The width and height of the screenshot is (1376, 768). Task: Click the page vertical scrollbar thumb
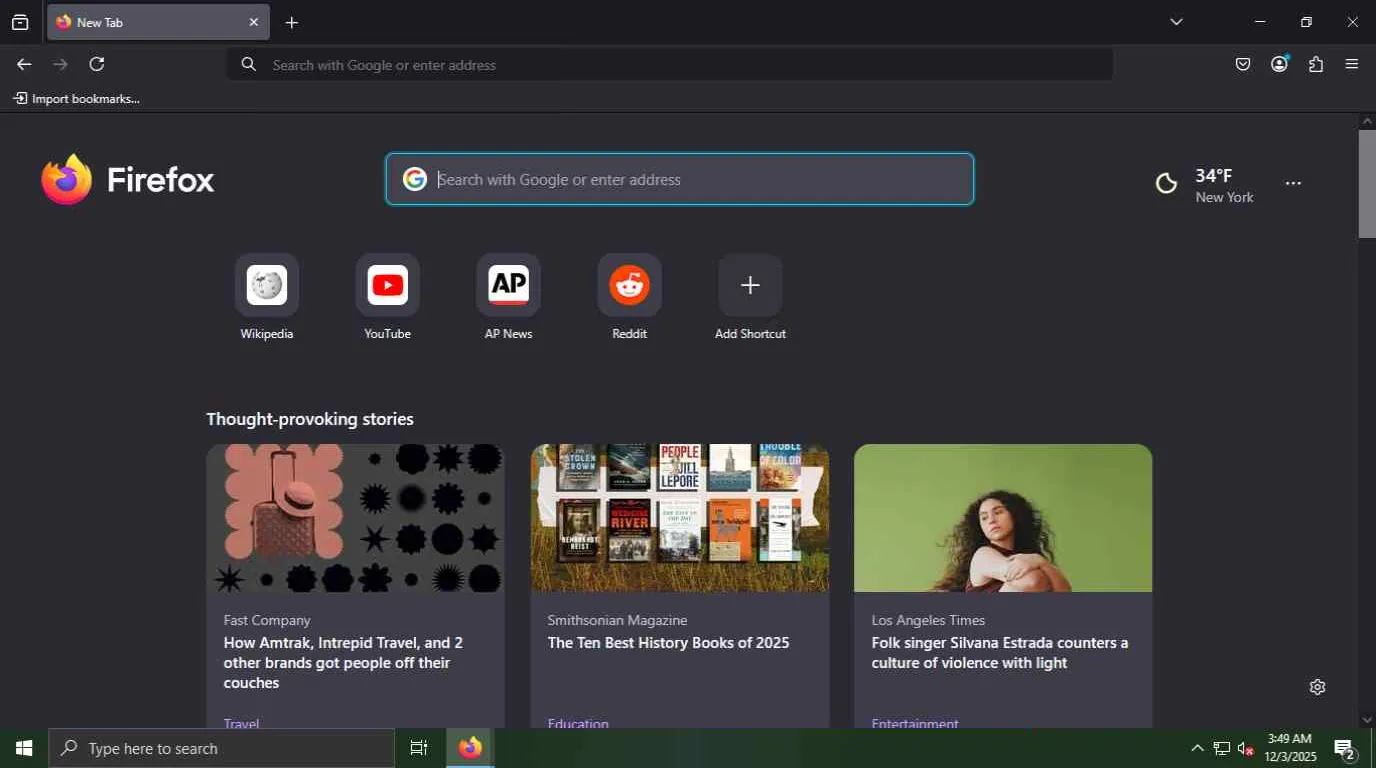[1367, 184]
